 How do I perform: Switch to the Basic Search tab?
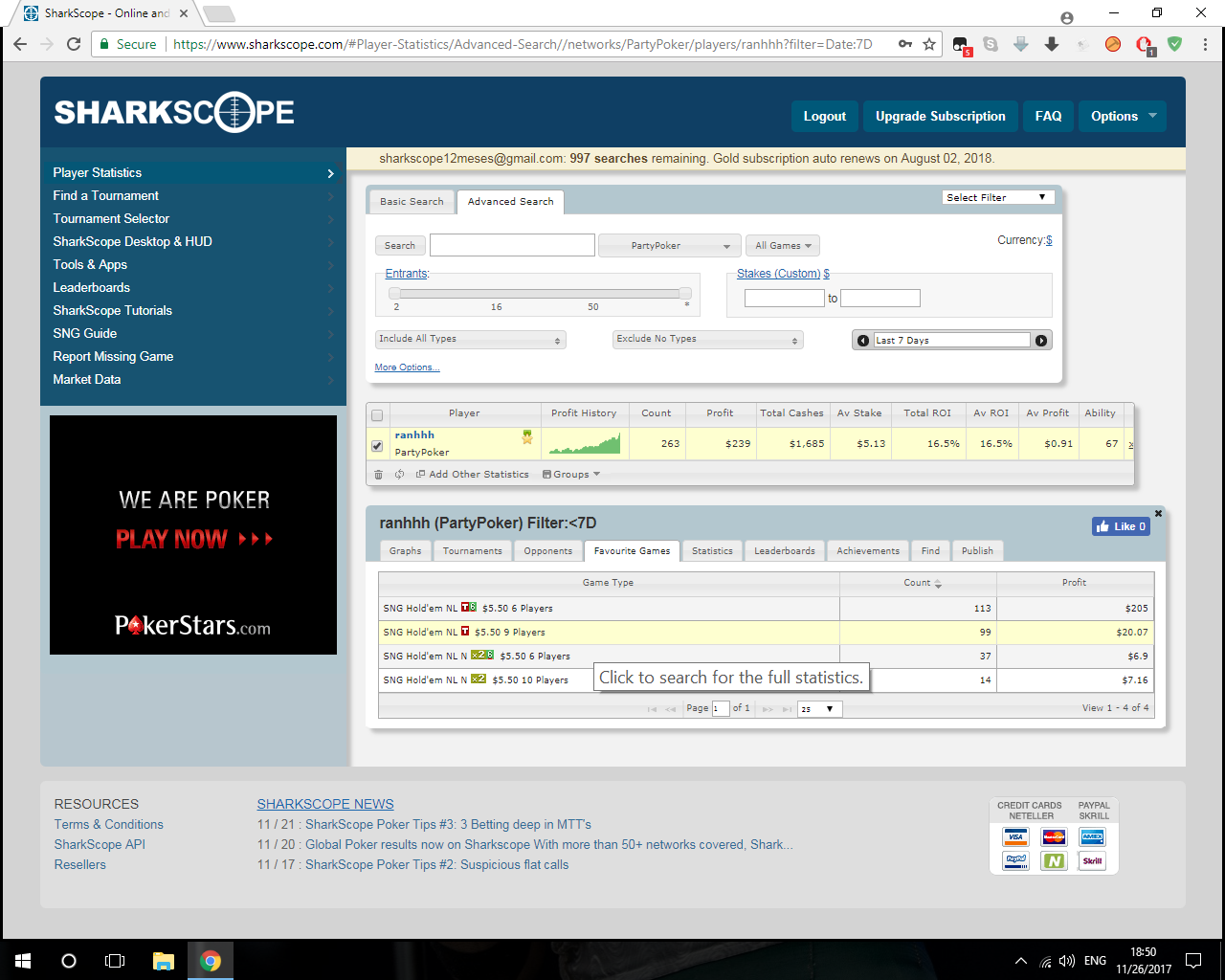(x=412, y=202)
